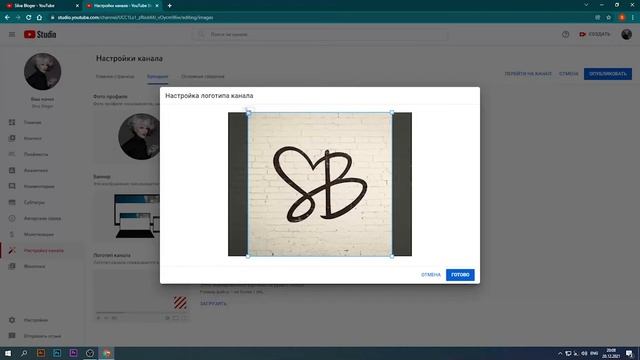Click the ОПУБЛИКОВАТЬ publish button

click(608, 74)
